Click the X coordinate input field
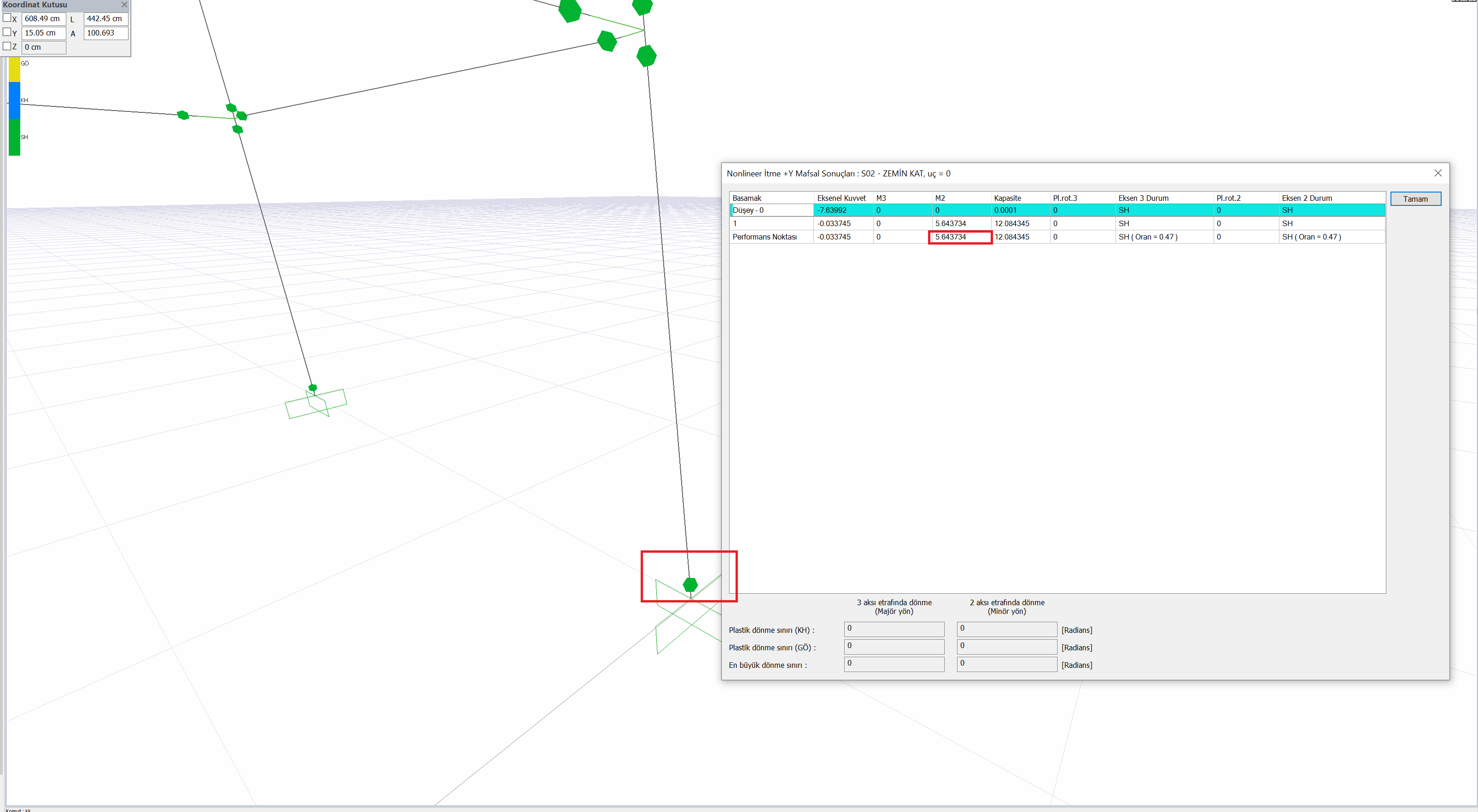This screenshot has height=812, width=1478. click(x=44, y=19)
